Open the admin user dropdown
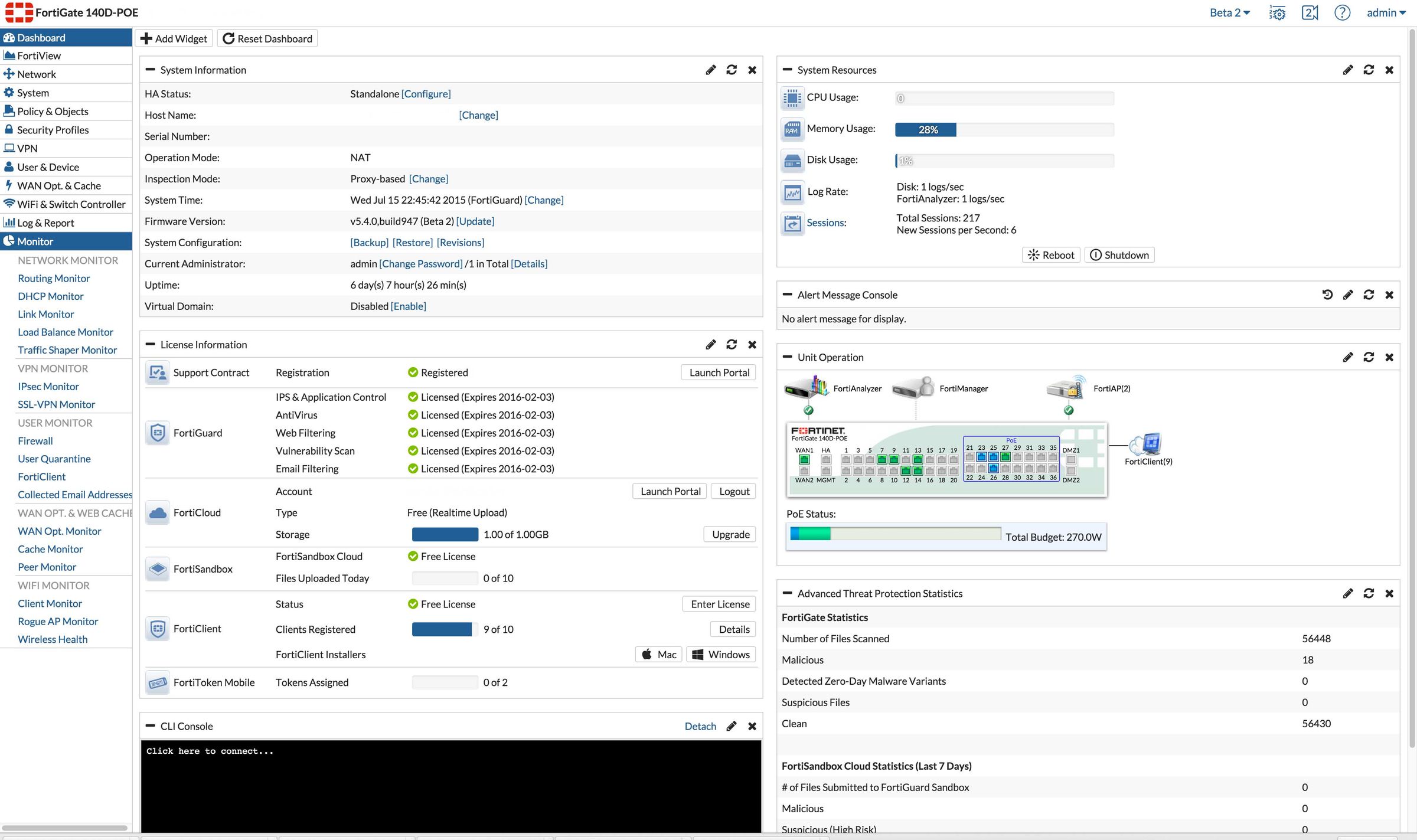Image resolution: width=1417 pixels, height=840 pixels. click(x=1386, y=13)
